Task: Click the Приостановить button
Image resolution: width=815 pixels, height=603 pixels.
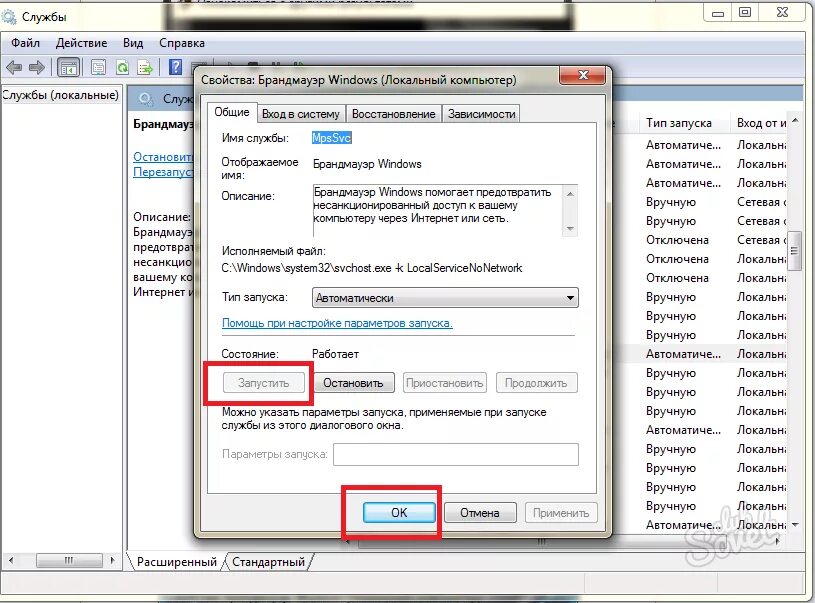Action: click(445, 383)
